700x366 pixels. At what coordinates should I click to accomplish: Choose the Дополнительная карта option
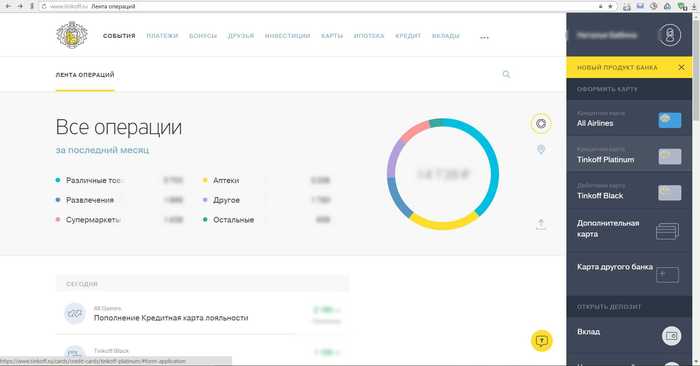click(629, 230)
